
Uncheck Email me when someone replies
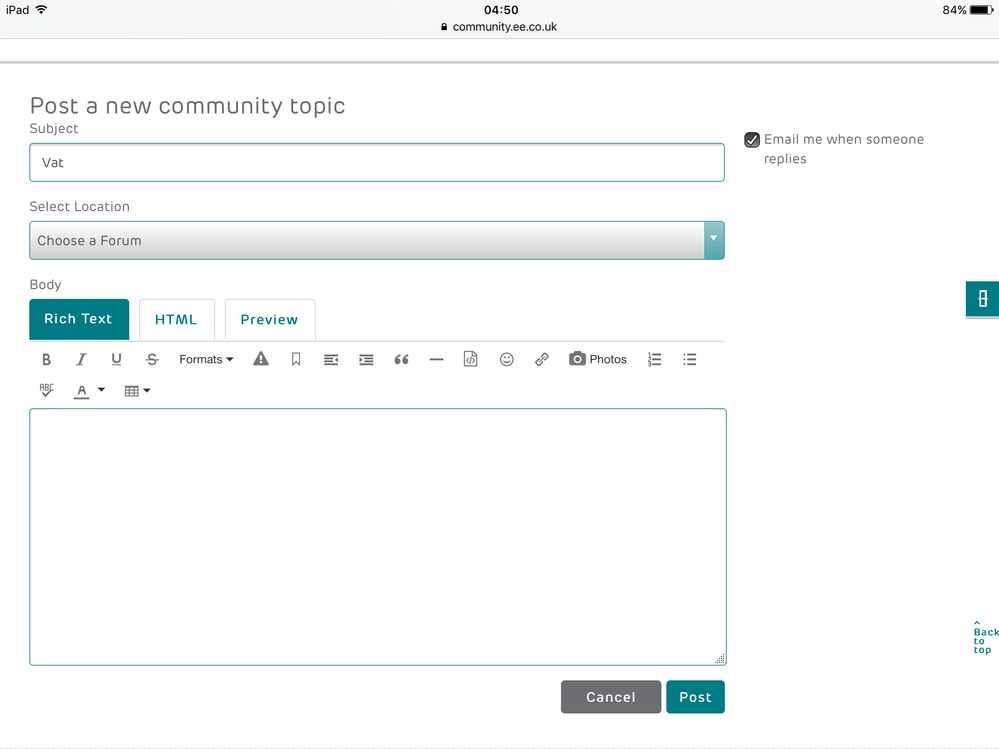pos(752,140)
